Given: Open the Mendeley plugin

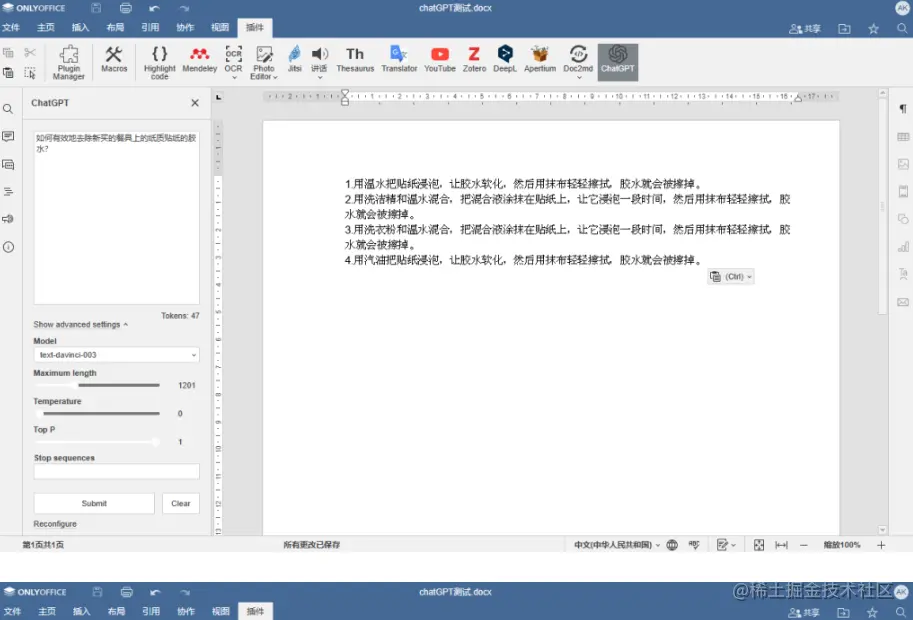Looking at the screenshot, I should [x=199, y=60].
